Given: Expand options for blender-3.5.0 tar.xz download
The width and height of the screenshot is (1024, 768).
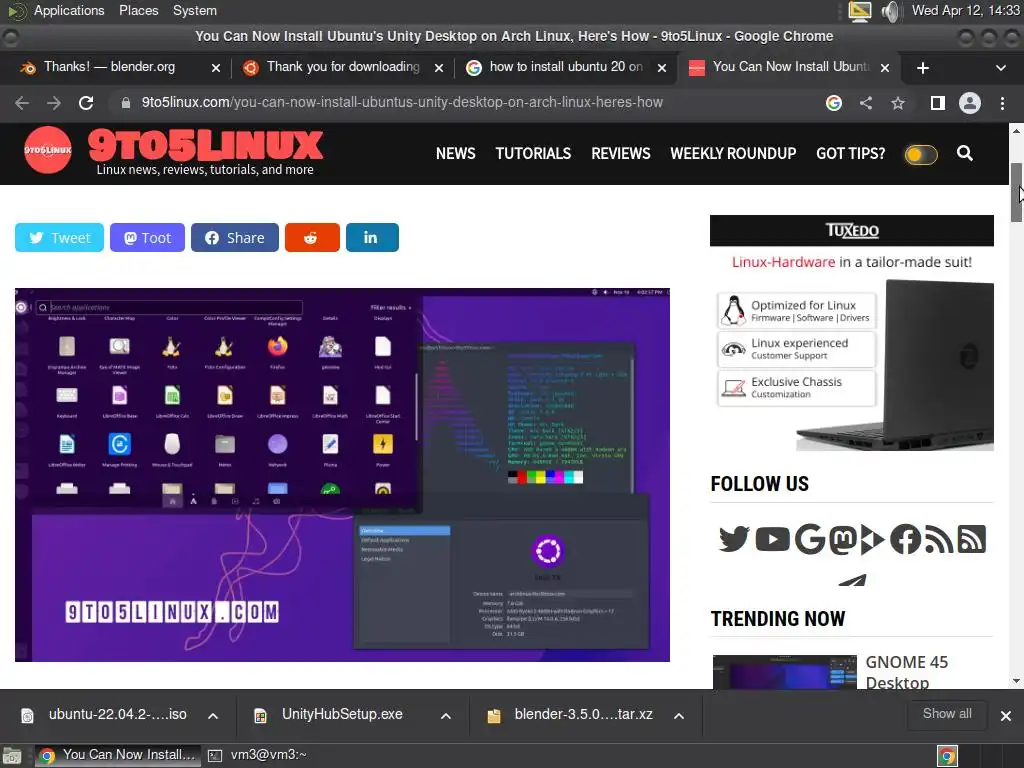Looking at the screenshot, I should pos(679,716).
